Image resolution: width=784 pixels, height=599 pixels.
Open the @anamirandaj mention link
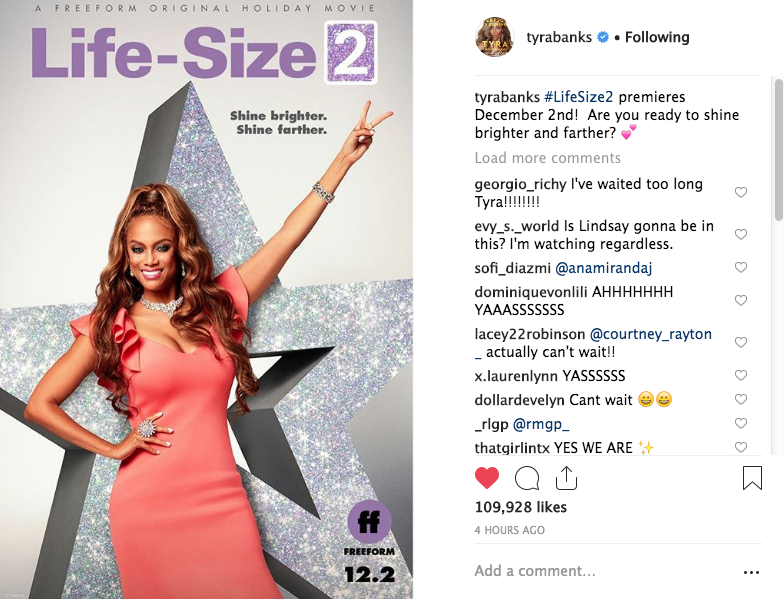[604, 268]
